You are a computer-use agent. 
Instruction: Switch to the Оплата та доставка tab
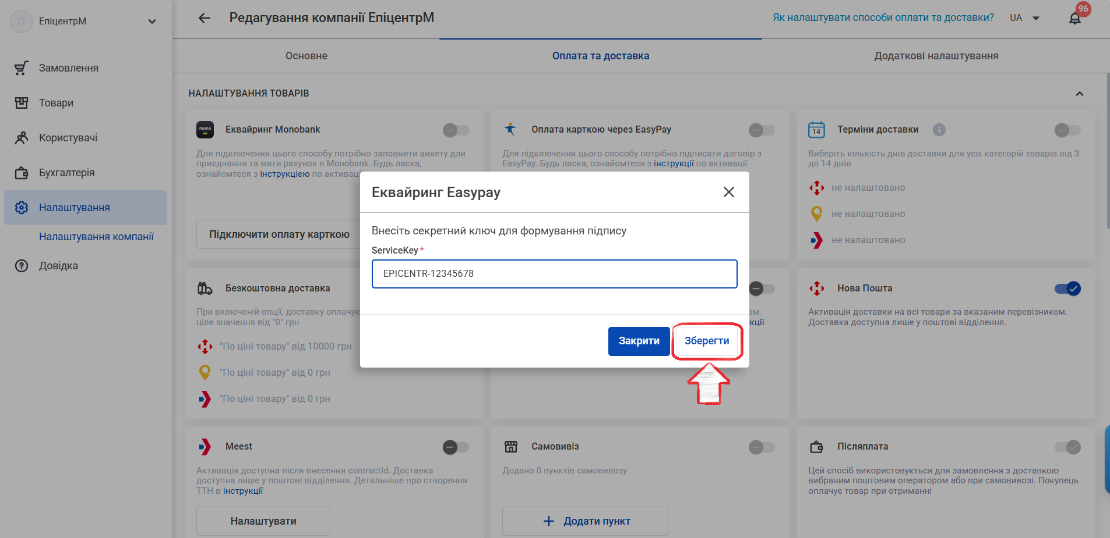(600, 55)
